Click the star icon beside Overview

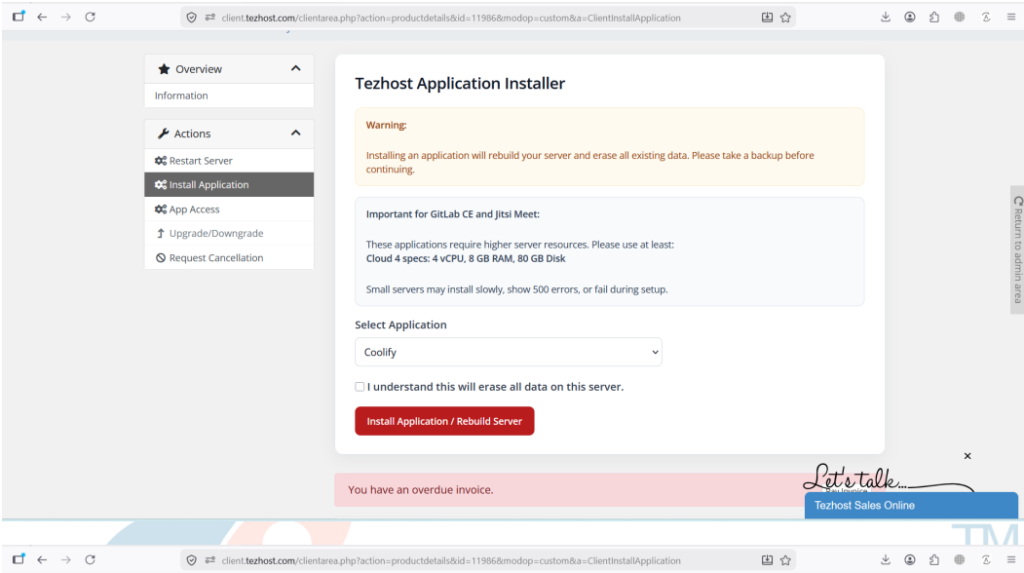(x=164, y=69)
